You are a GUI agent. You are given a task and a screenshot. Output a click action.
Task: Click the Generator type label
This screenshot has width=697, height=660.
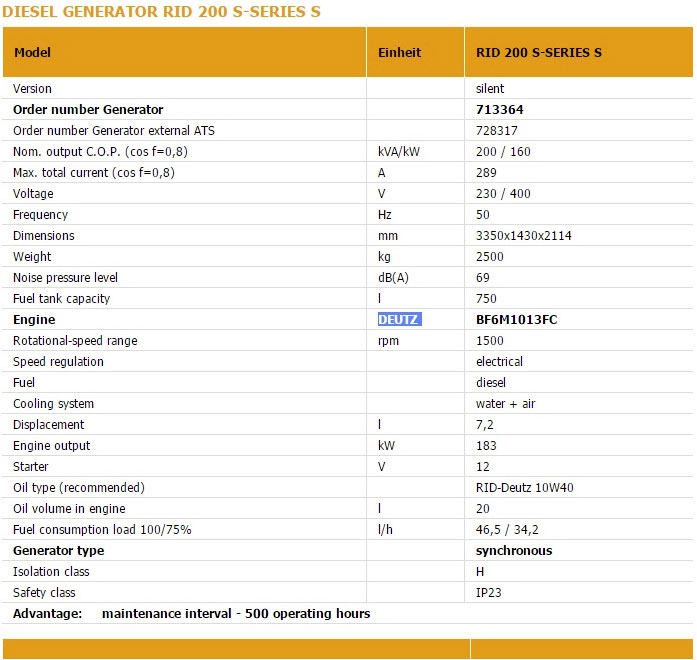(x=58, y=551)
